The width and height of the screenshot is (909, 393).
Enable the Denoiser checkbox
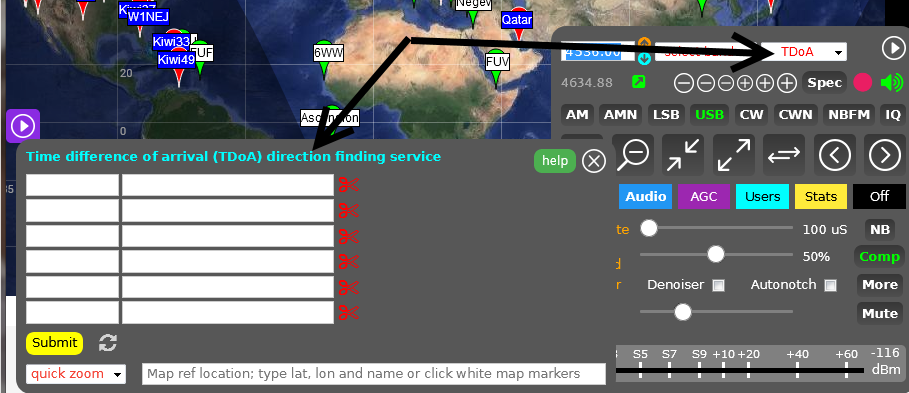click(x=718, y=285)
